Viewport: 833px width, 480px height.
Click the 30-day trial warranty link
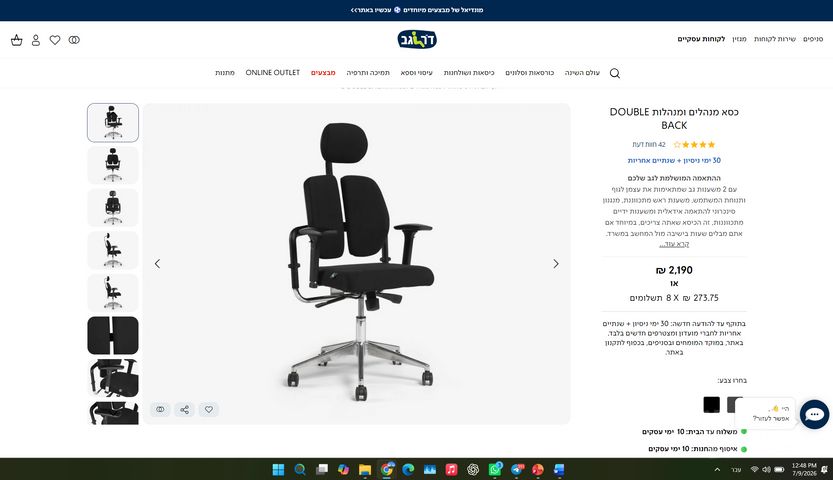click(x=674, y=160)
